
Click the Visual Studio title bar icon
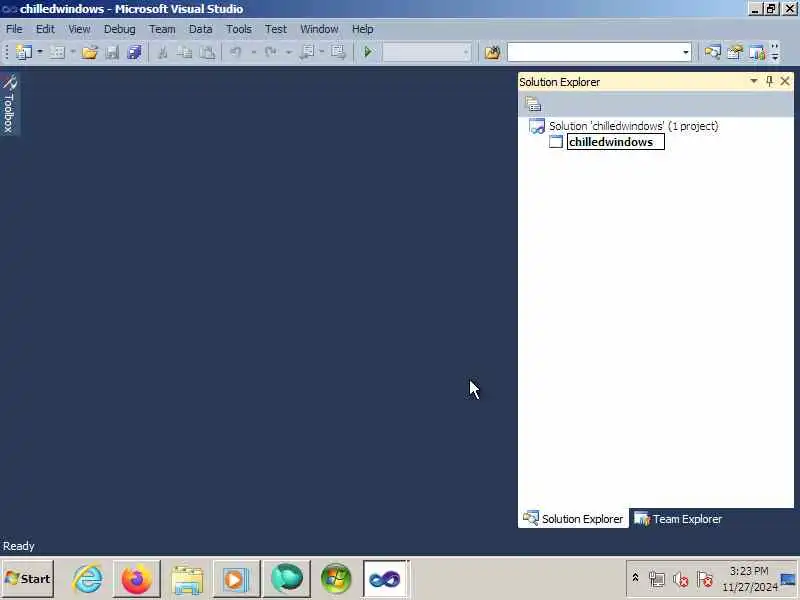click(9, 9)
